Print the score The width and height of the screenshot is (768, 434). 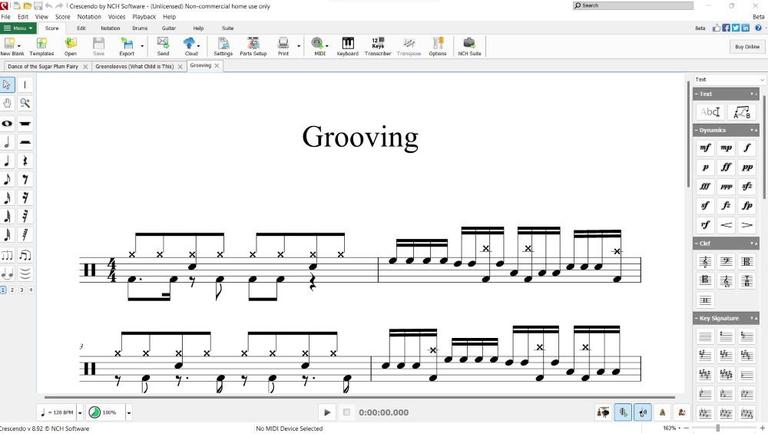tap(283, 47)
